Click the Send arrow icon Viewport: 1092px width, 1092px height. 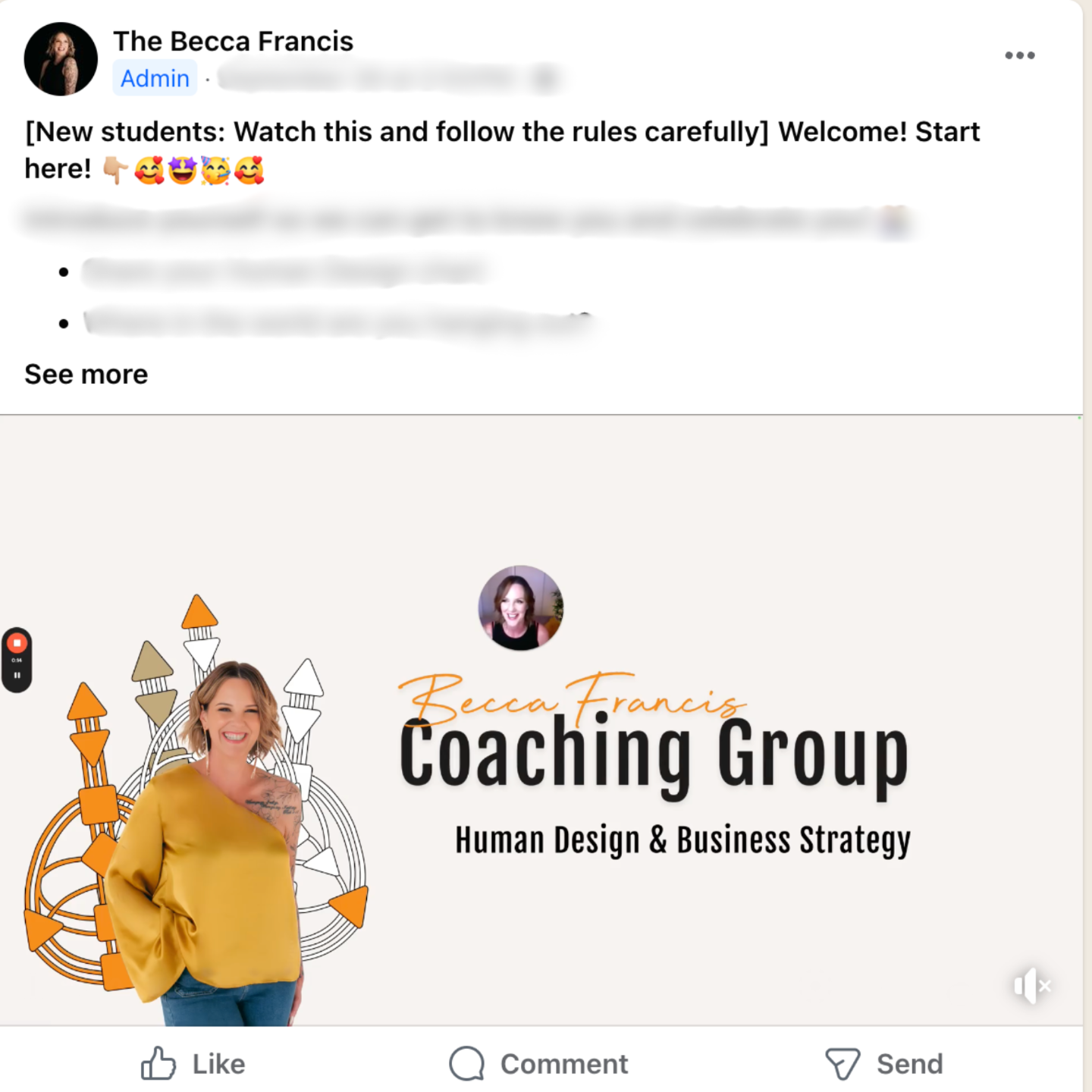(x=842, y=1064)
